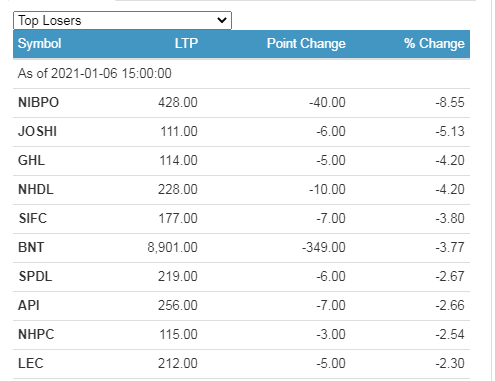Open the API symbol link
The width and height of the screenshot is (495, 381).
(x=29, y=305)
